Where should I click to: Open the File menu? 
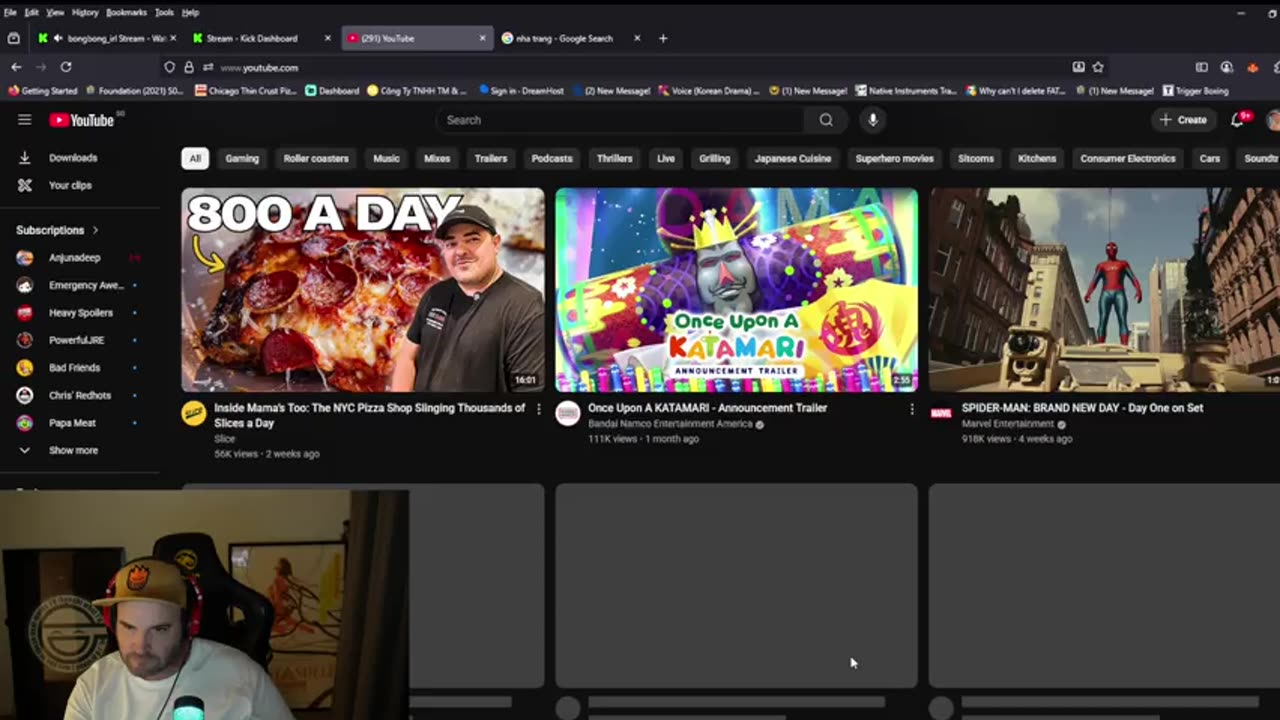[x=10, y=12]
